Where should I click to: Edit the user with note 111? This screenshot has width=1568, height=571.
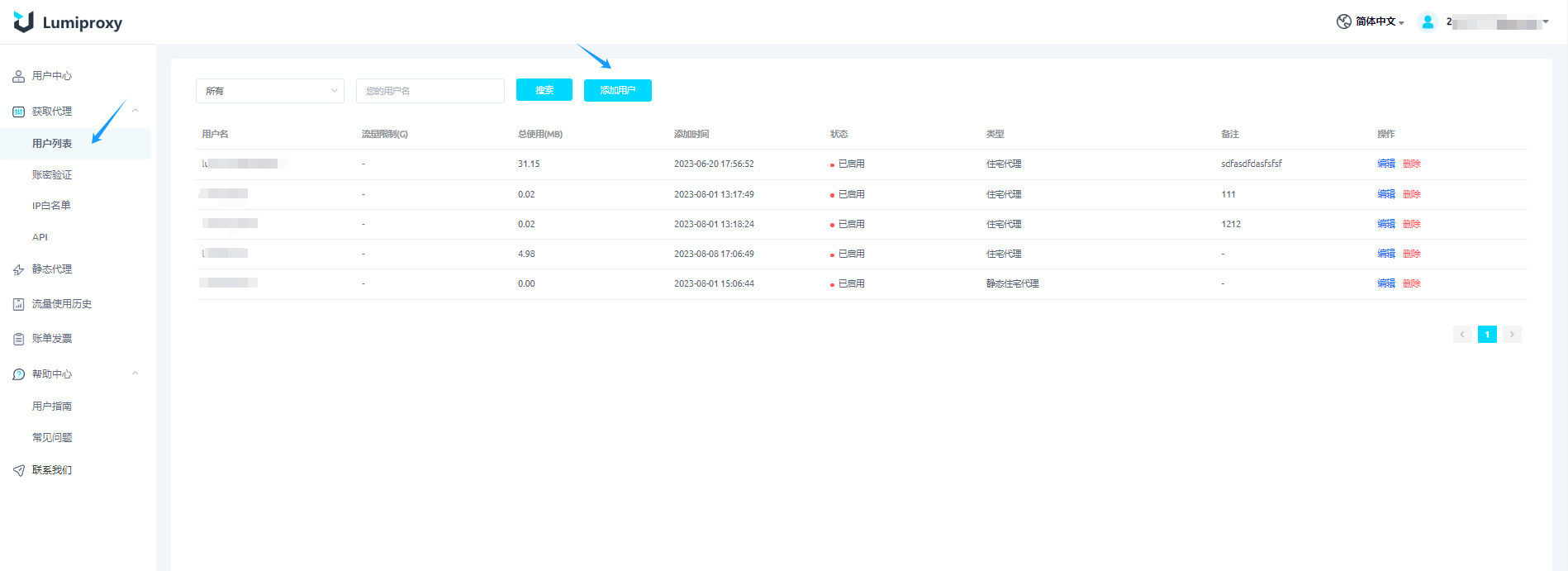click(1386, 194)
